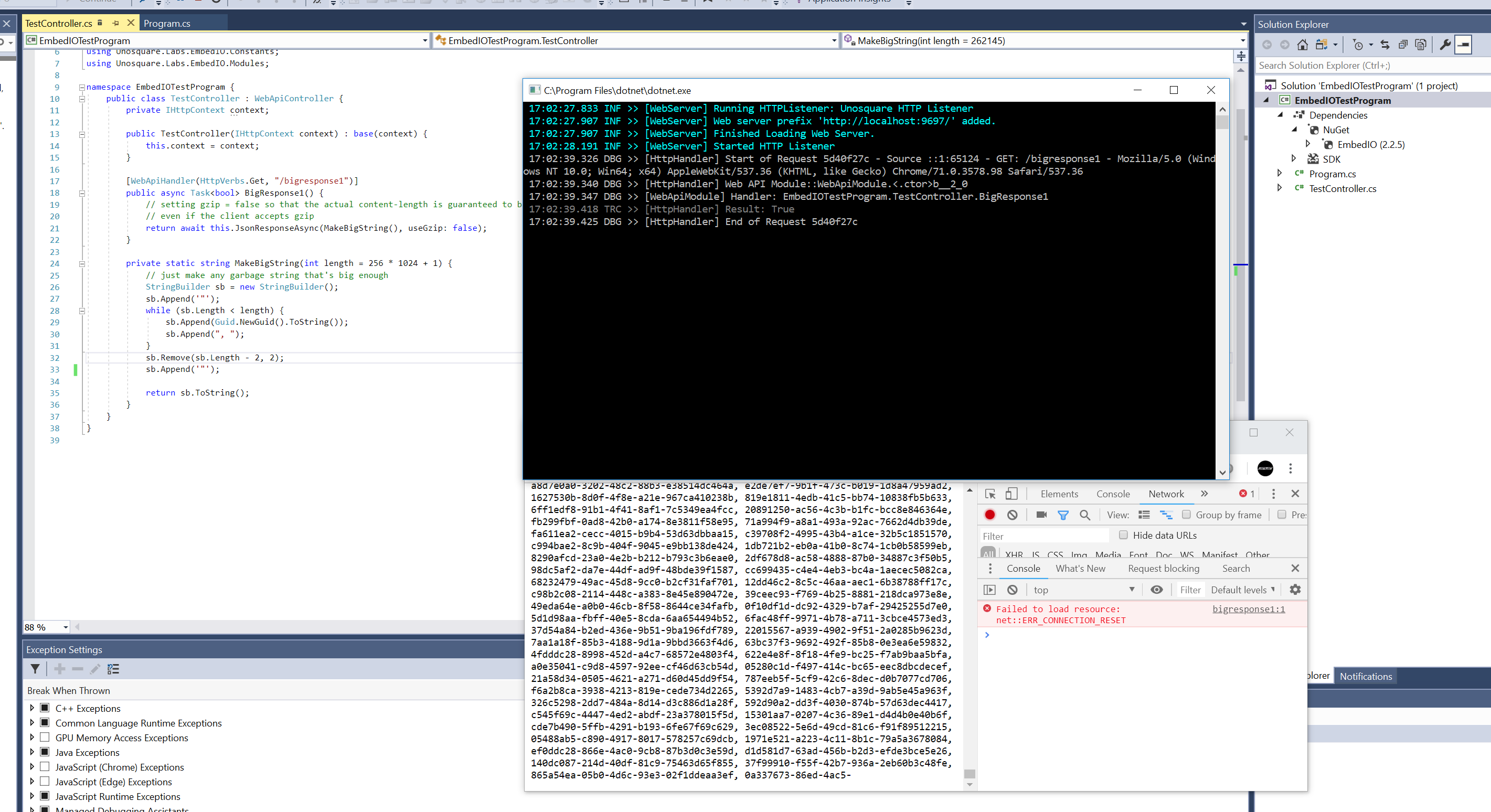1491x812 pixels.
Task: Open the Request blocking drawer tab
Action: pyautogui.click(x=1164, y=568)
